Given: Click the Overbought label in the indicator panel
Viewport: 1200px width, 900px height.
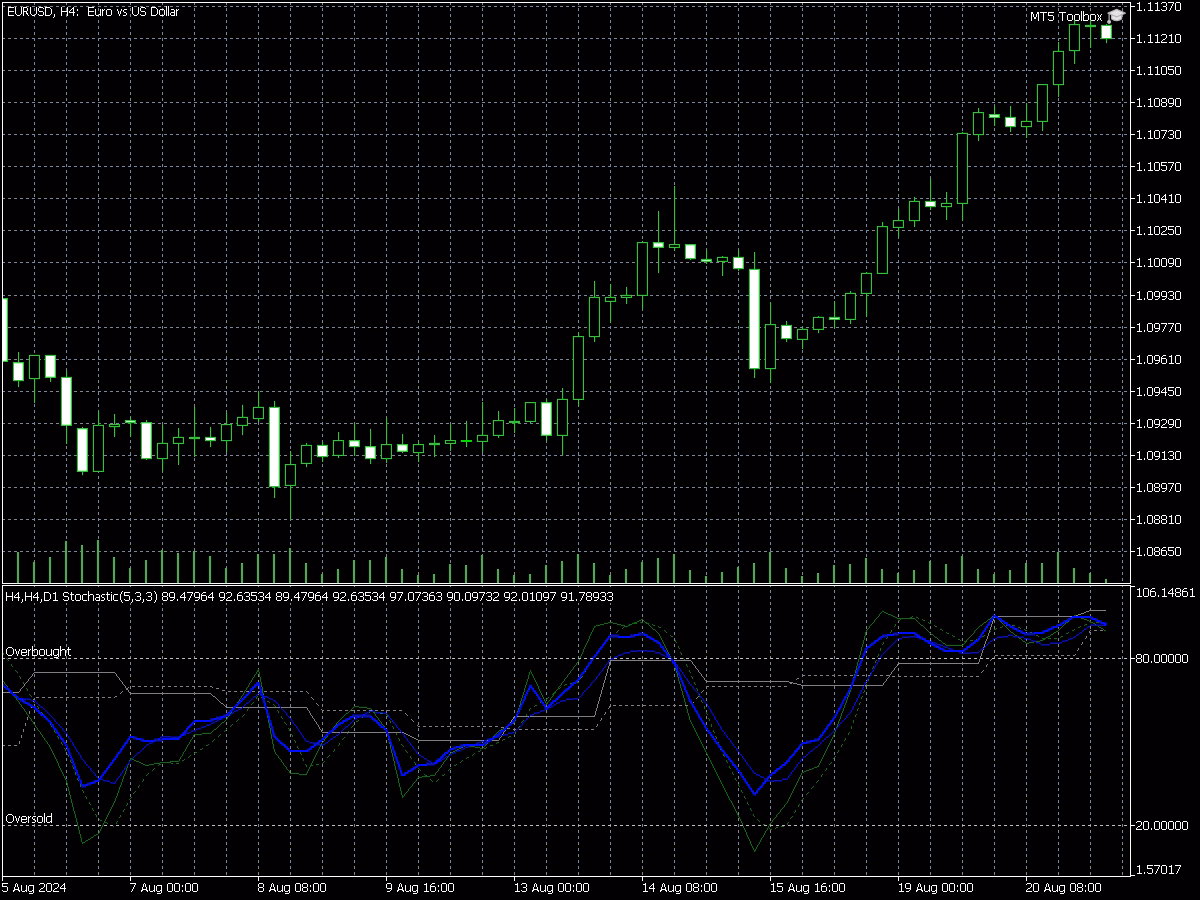Looking at the screenshot, I should pos(36,651).
